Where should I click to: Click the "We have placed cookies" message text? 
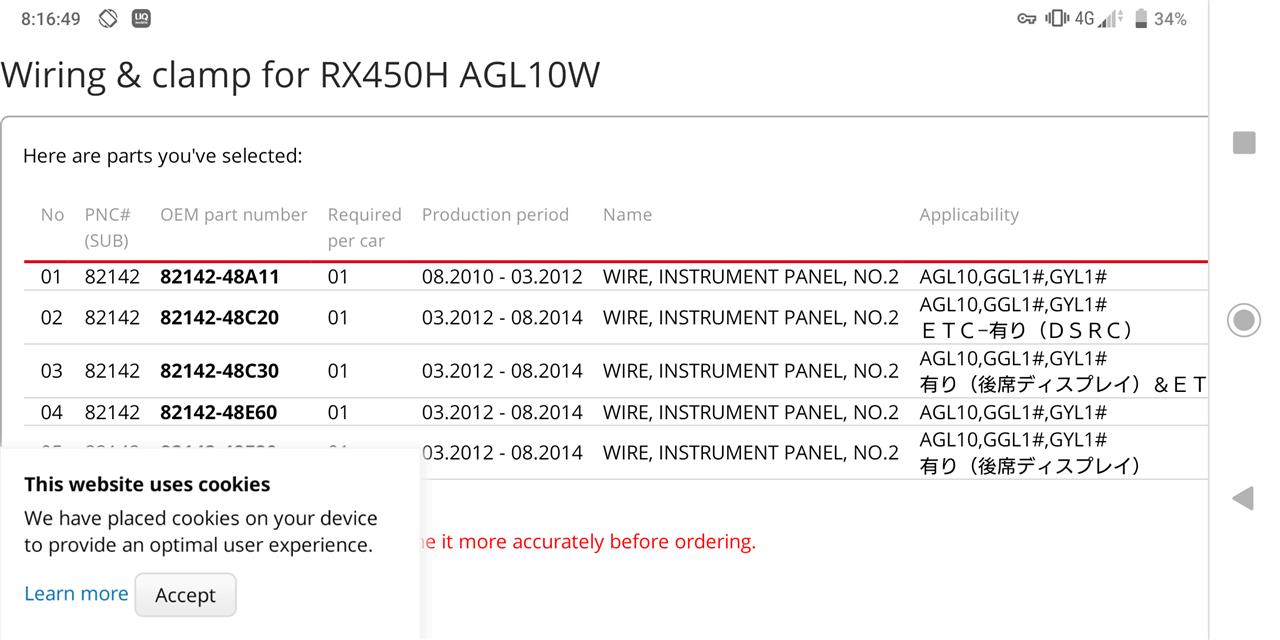(201, 531)
